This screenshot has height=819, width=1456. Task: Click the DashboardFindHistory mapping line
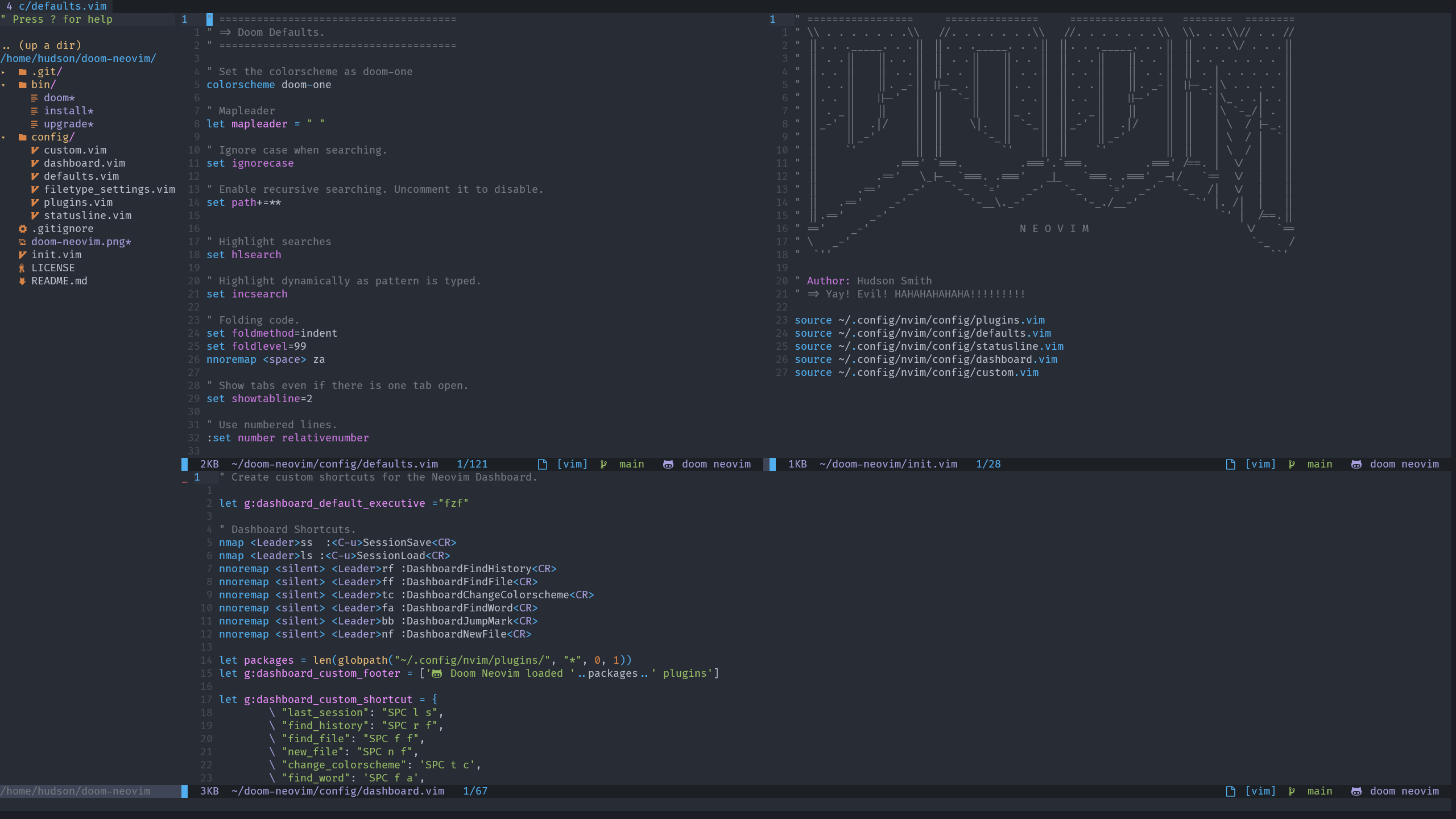pos(387,569)
